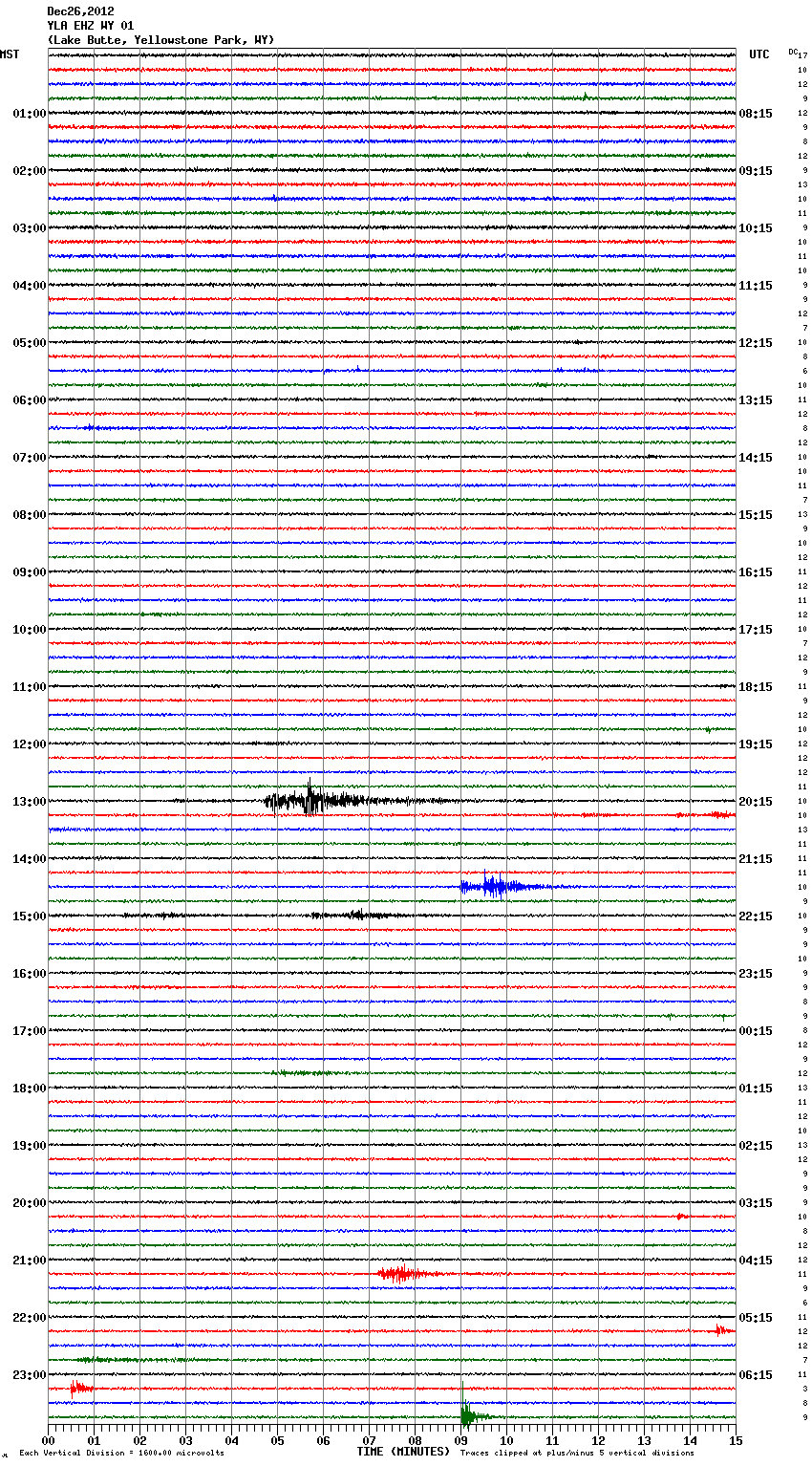Click the 00:15 UTC time label

[x=756, y=1031]
